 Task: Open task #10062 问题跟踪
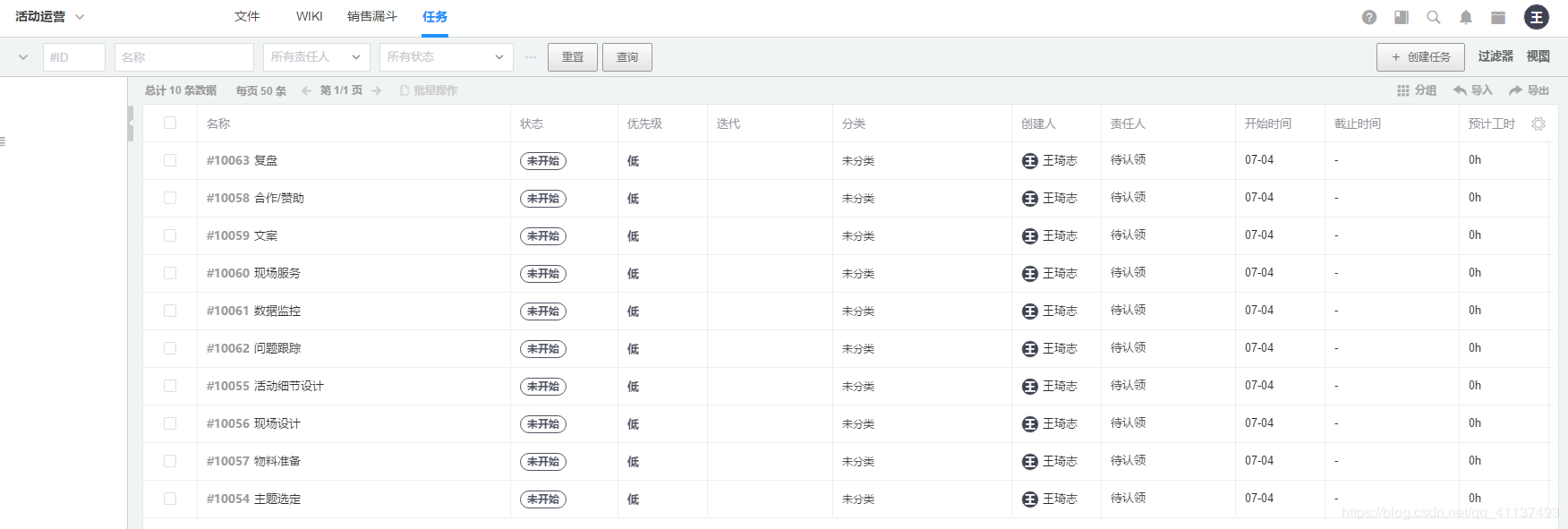(253, 349)
